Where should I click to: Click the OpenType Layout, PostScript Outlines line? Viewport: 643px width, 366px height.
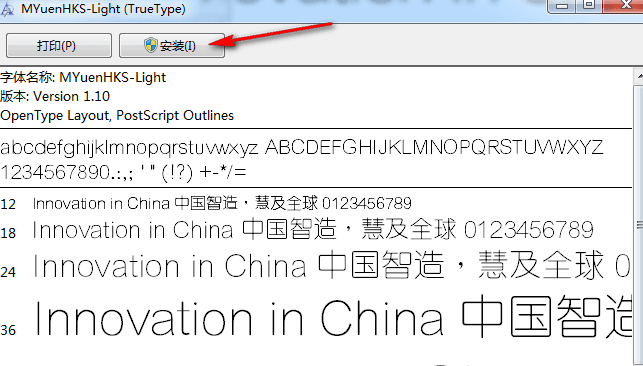click(x=117, y=116)
